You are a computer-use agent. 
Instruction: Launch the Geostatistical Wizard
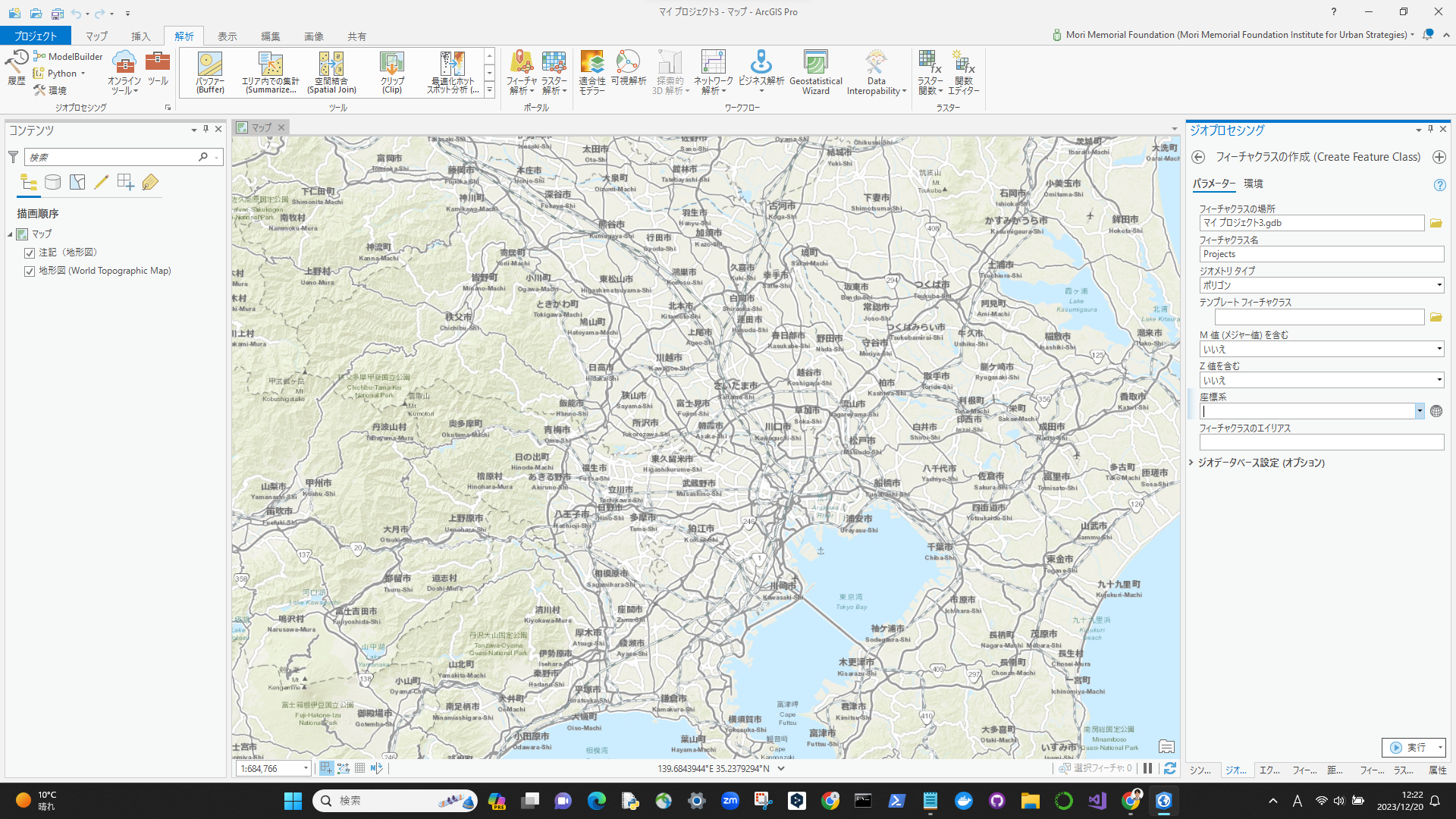[x=815, y=73]
